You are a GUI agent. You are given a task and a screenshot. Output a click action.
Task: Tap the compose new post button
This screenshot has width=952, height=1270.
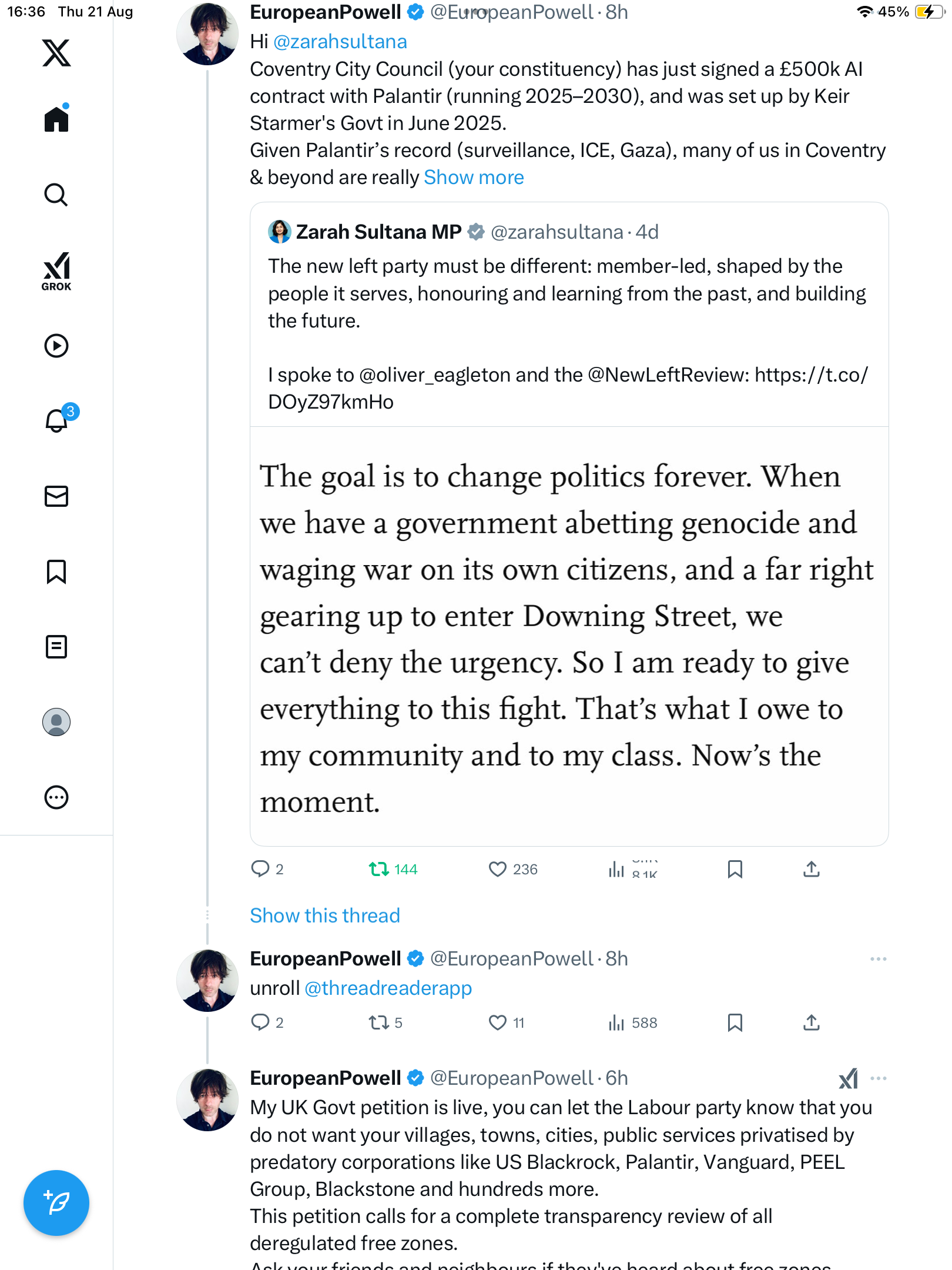click(x=56, y=1203)
